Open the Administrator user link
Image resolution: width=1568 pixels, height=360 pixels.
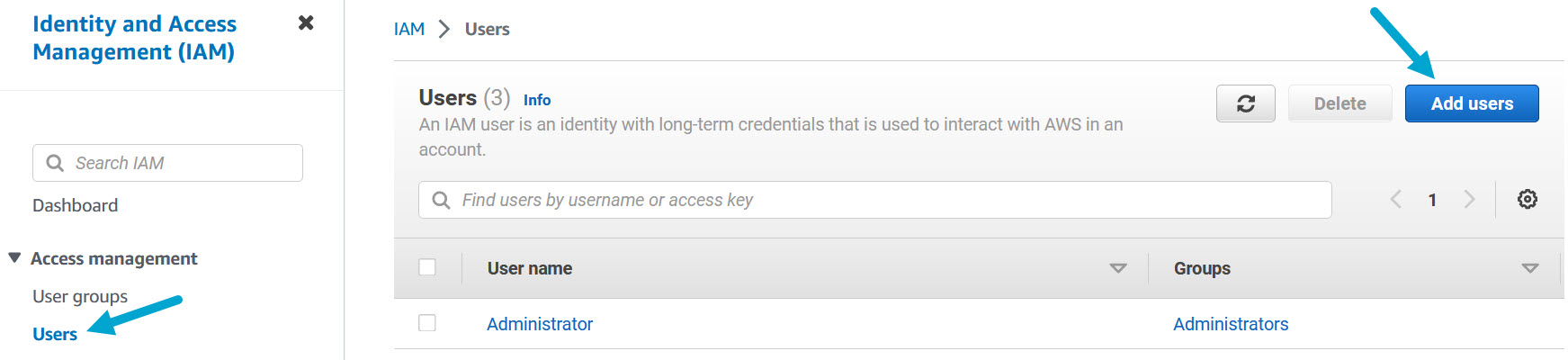[x=540, y=324]
